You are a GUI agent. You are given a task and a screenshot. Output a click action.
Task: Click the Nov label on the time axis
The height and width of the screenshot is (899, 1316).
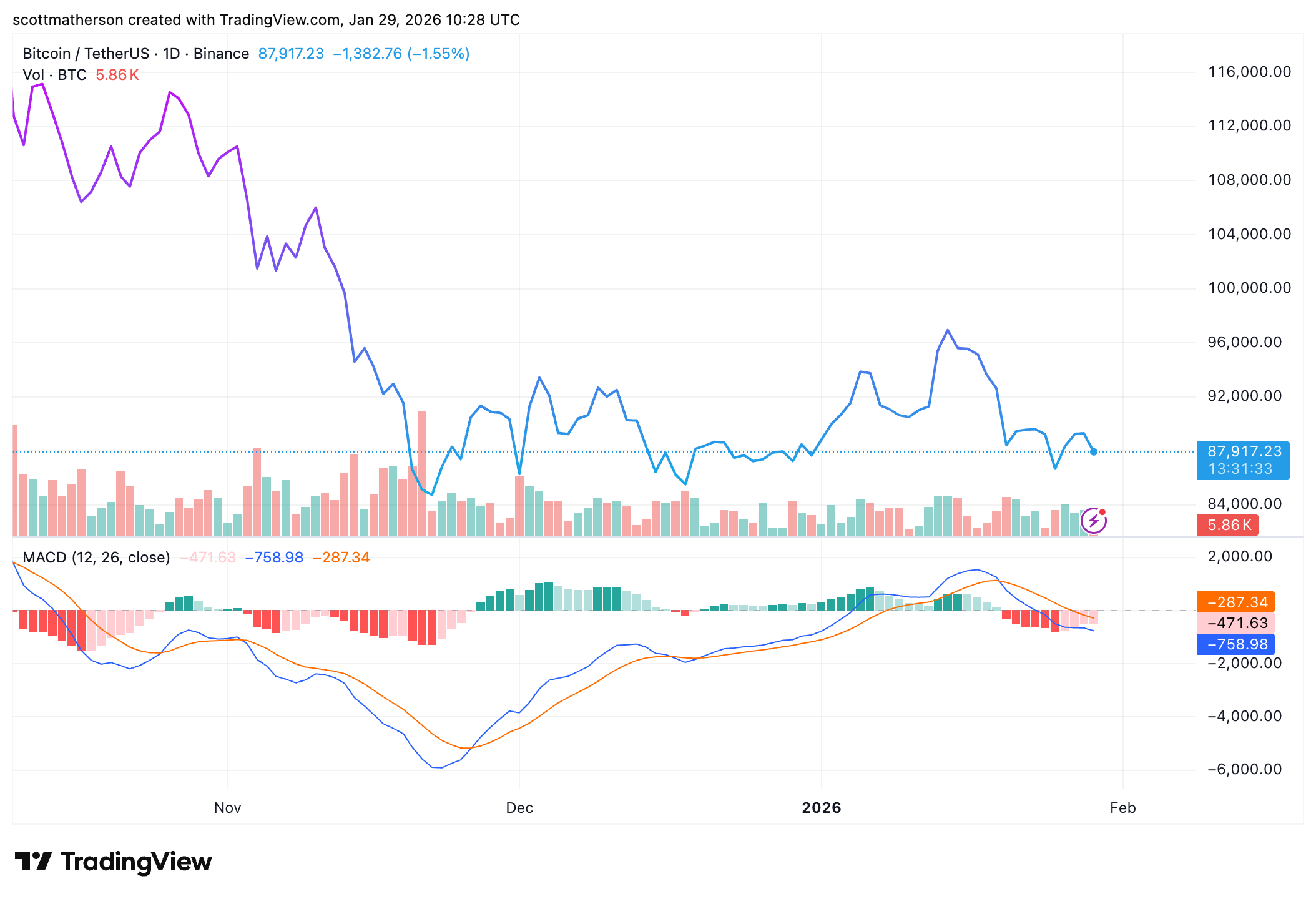[227, 808]
